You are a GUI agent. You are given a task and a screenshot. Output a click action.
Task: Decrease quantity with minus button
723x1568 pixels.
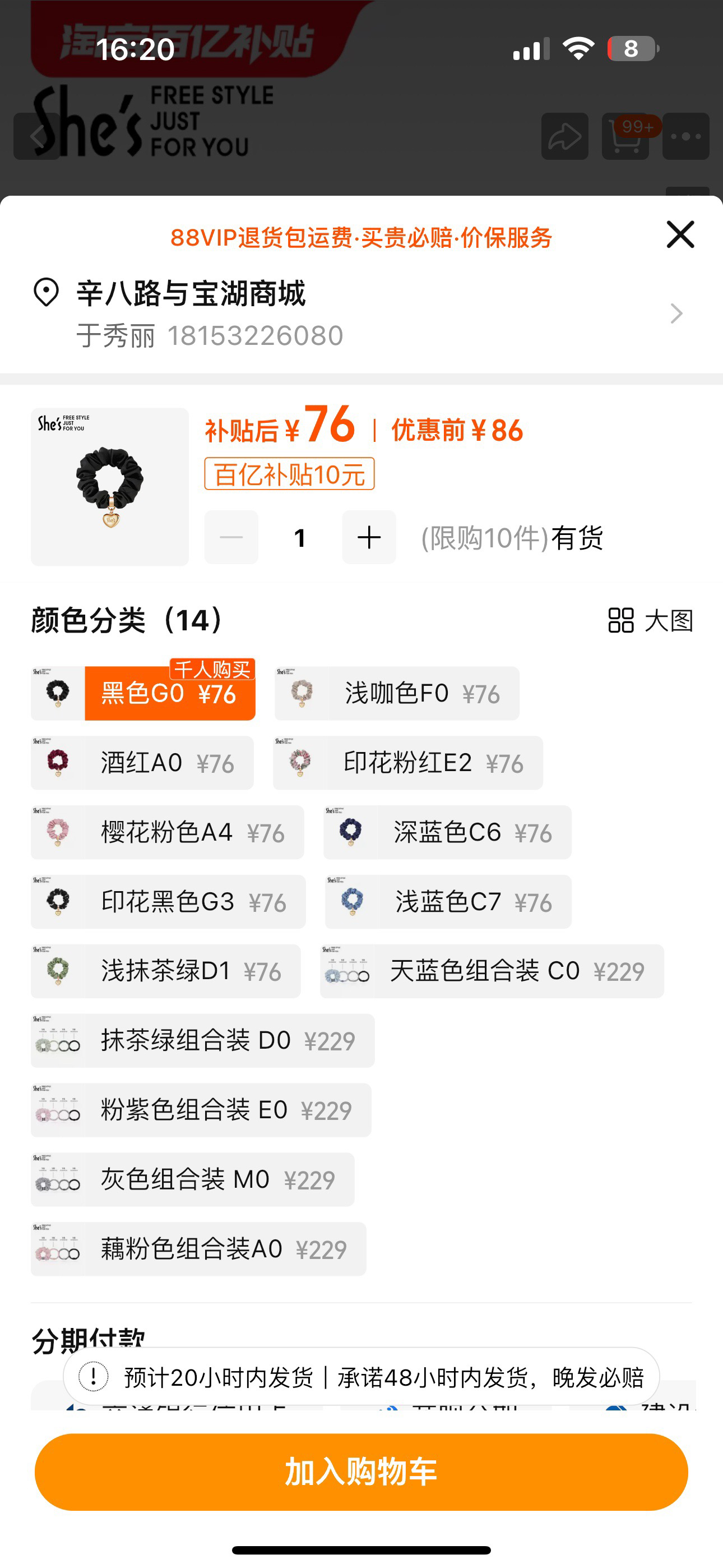(231, 537)
